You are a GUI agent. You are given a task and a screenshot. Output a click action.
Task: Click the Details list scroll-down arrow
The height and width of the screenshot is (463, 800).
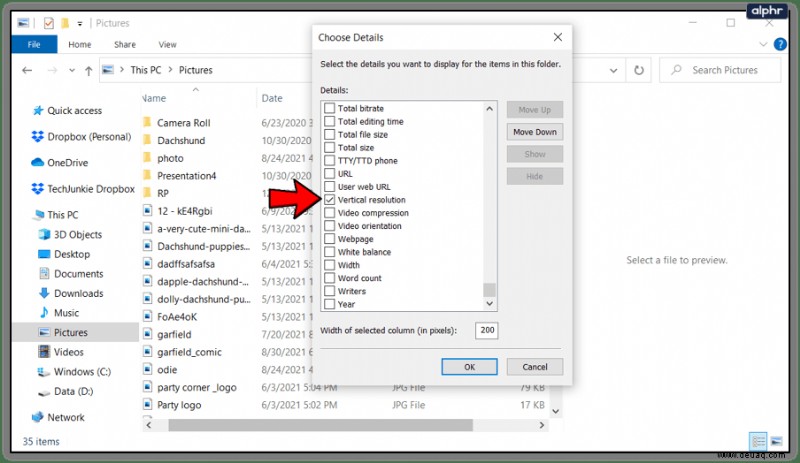pyautogui.click(x=489, y=304)
